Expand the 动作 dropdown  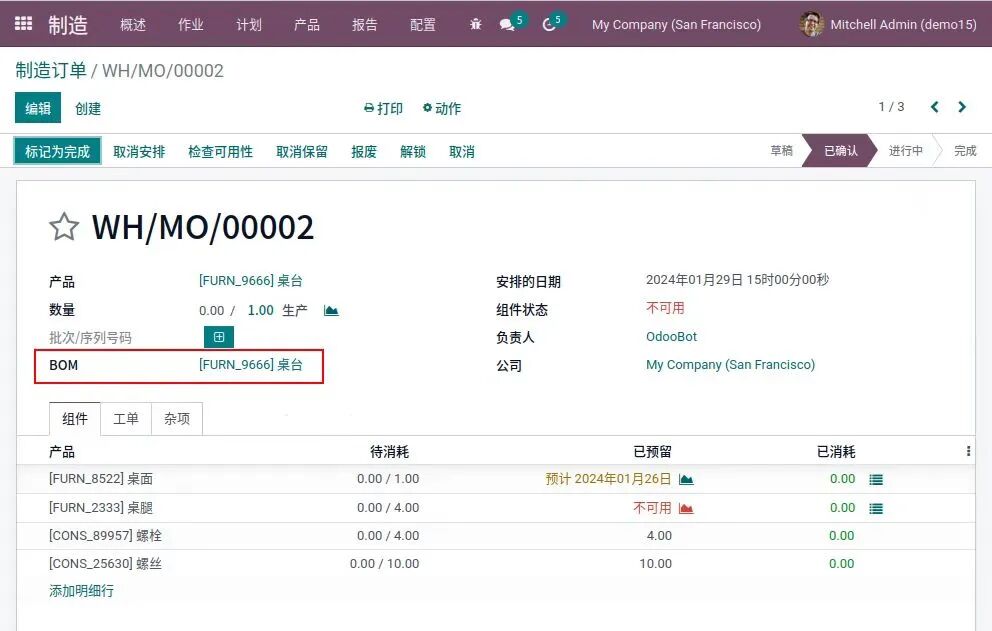(x=441, y=108)
